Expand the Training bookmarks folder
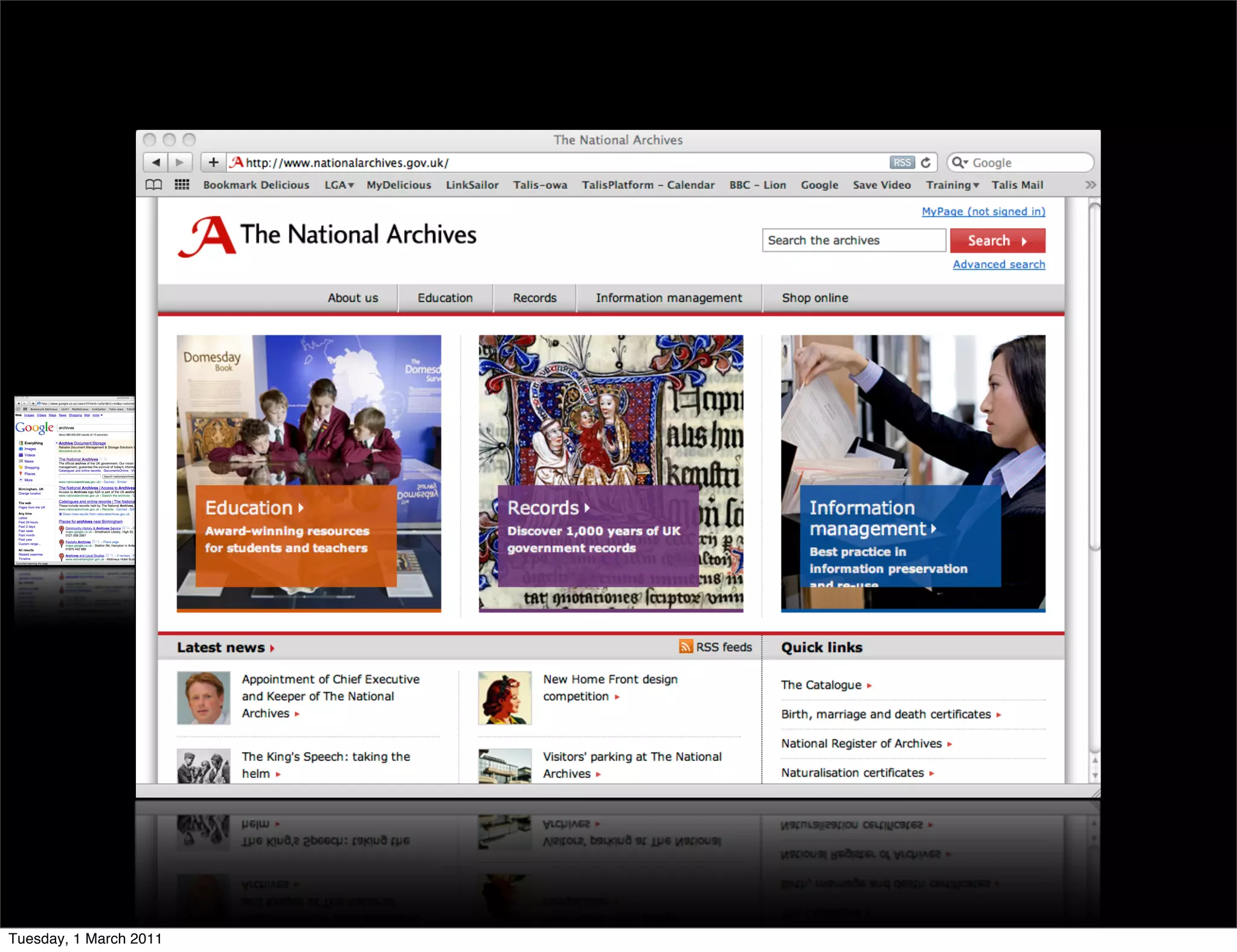 point(952,185)
